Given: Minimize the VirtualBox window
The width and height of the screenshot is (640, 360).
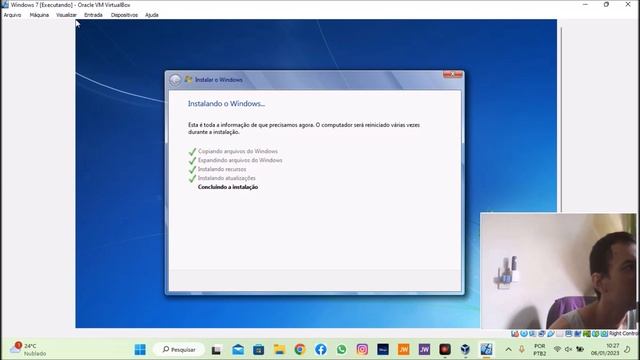Looking at the screenshot, I should [x=585, y=4].
